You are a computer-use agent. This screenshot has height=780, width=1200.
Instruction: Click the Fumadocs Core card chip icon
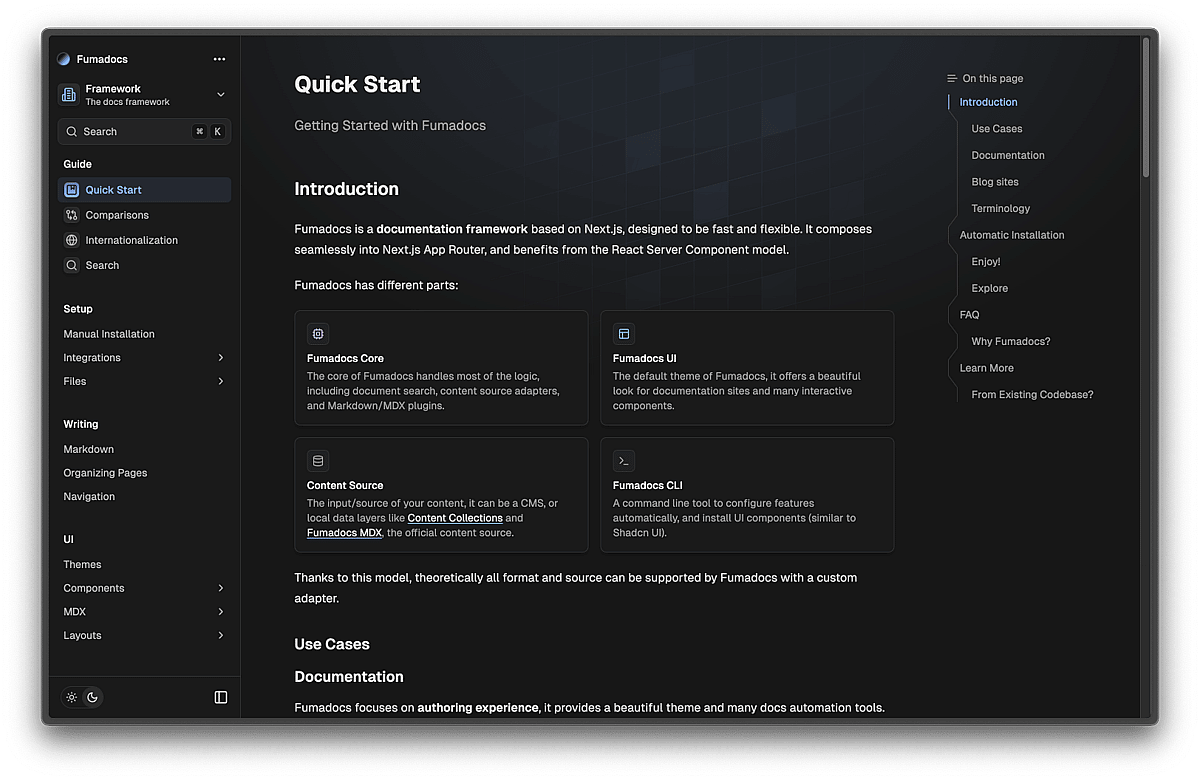pos(318,334)
